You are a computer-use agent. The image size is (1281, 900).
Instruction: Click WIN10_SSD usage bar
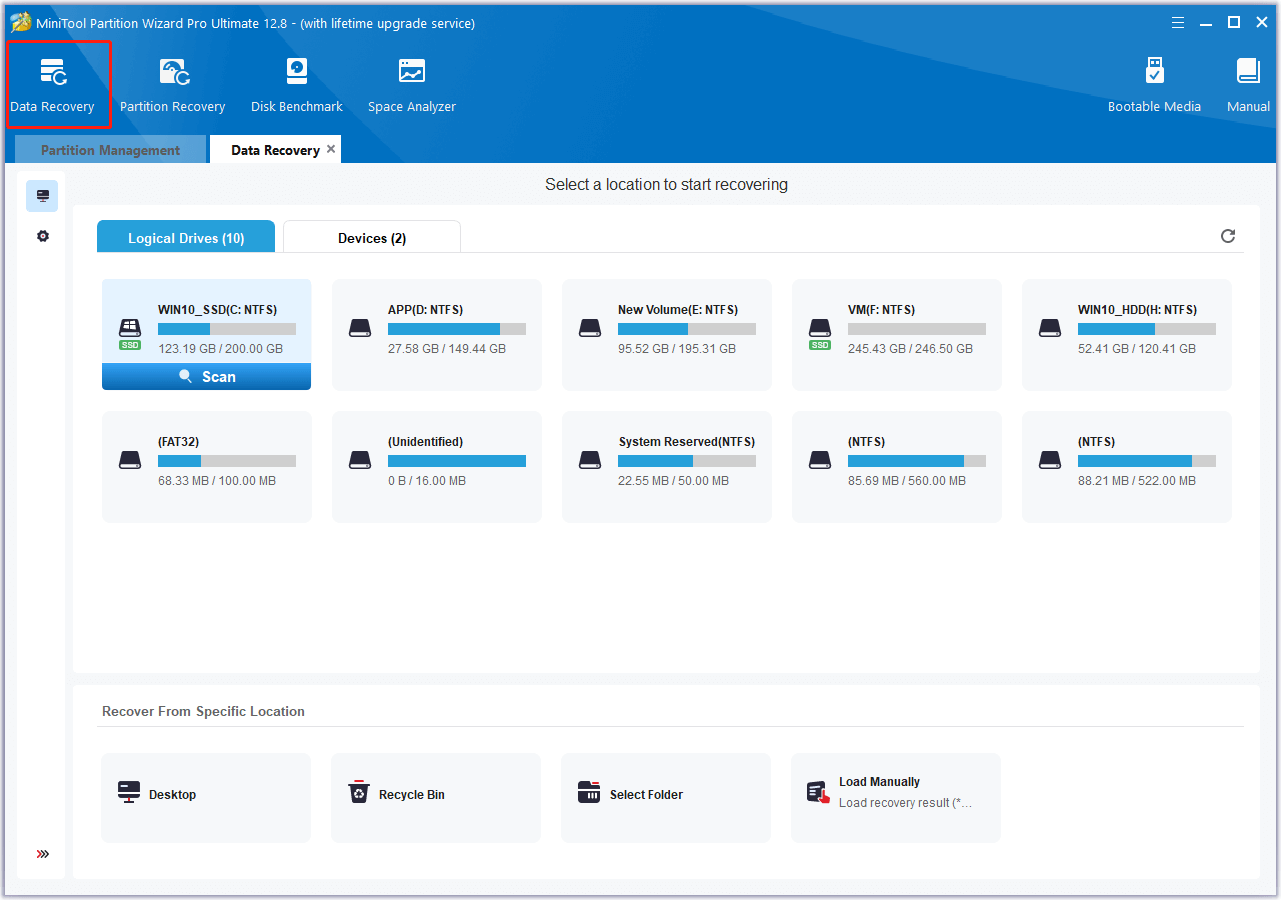pyautogui.click(x=227, y=329)
